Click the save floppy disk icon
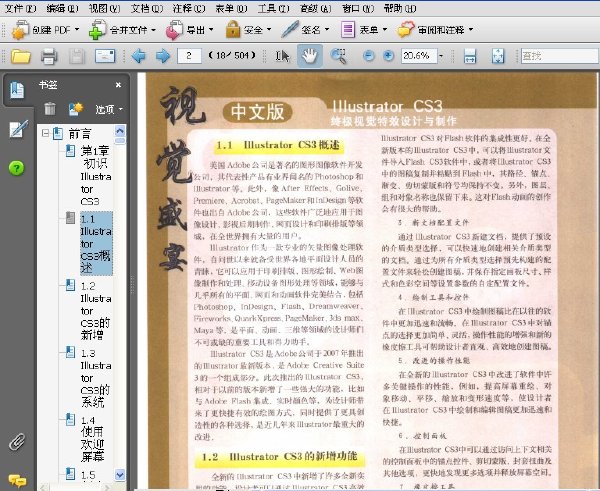The image size is (600, 491). 77,56
